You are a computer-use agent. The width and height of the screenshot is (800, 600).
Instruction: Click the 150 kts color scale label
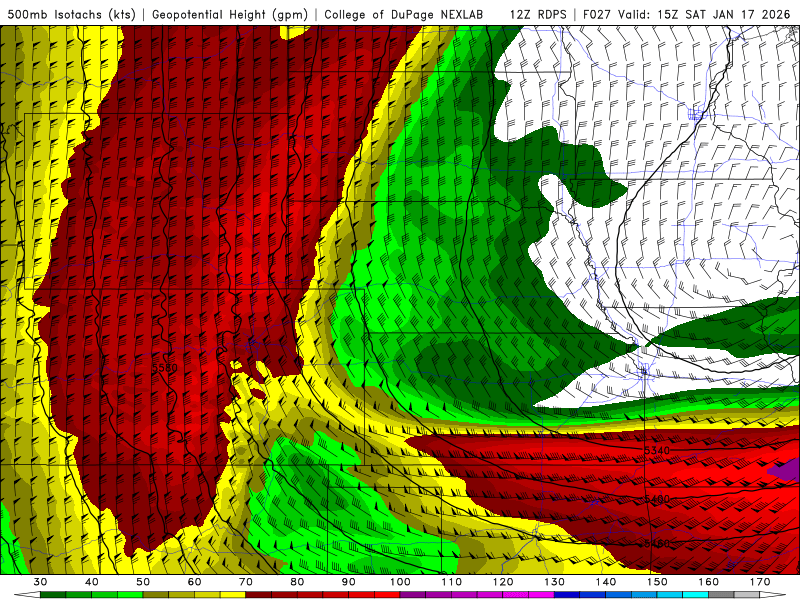(658, 582)
